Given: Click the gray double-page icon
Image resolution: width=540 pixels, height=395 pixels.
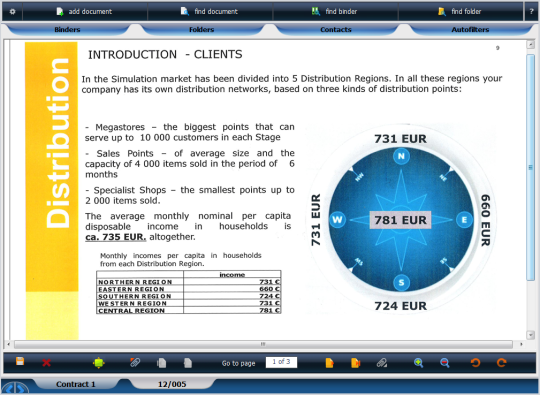Looking at the screenshot, I should click(161, 363).
